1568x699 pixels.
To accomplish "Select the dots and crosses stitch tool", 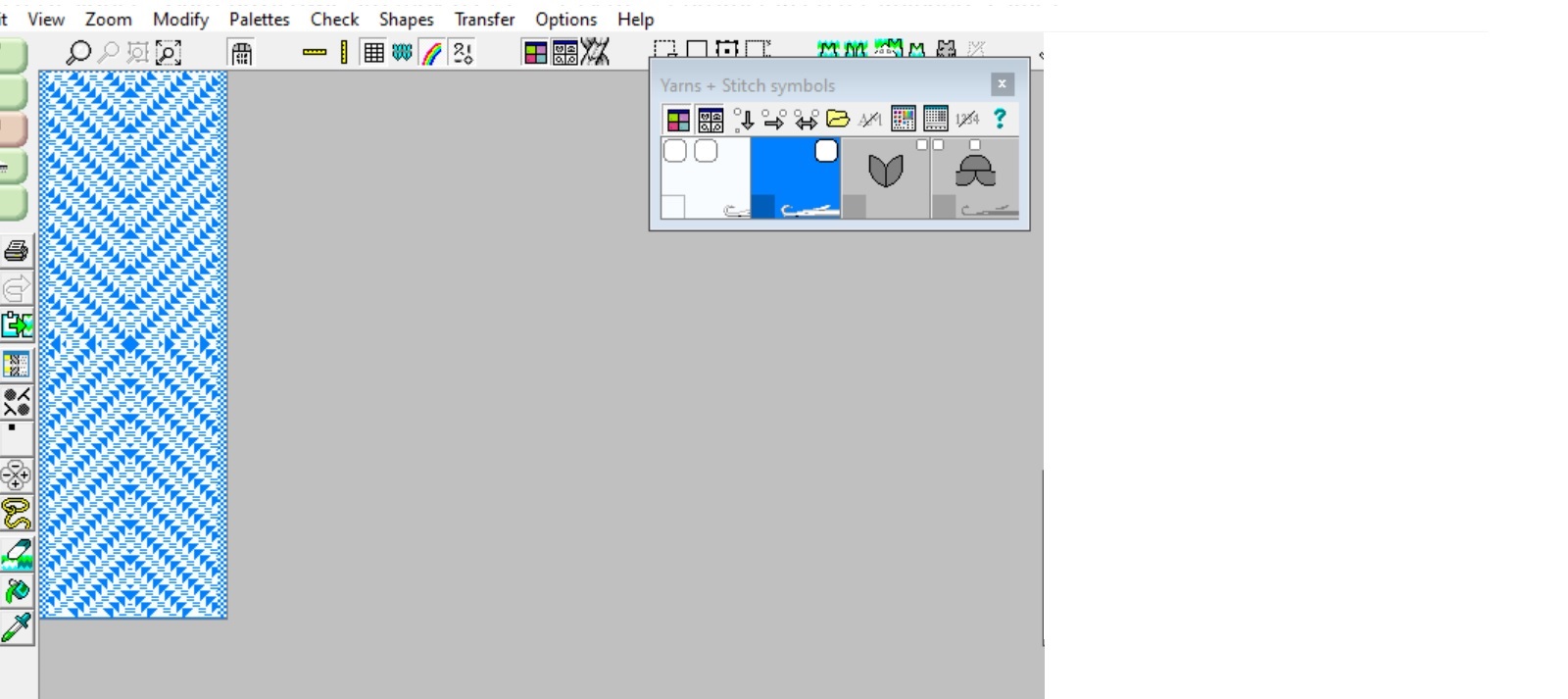I will coord(16,401).
